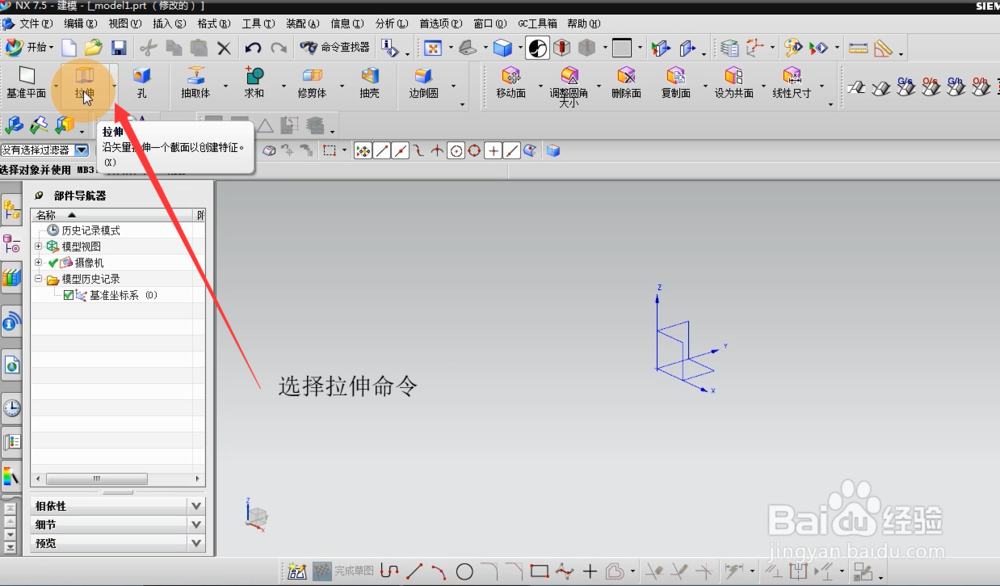The height and width of the screenshot is (586, 1000).
Task: Open the 文件 menu
Action: click(36, 24)
